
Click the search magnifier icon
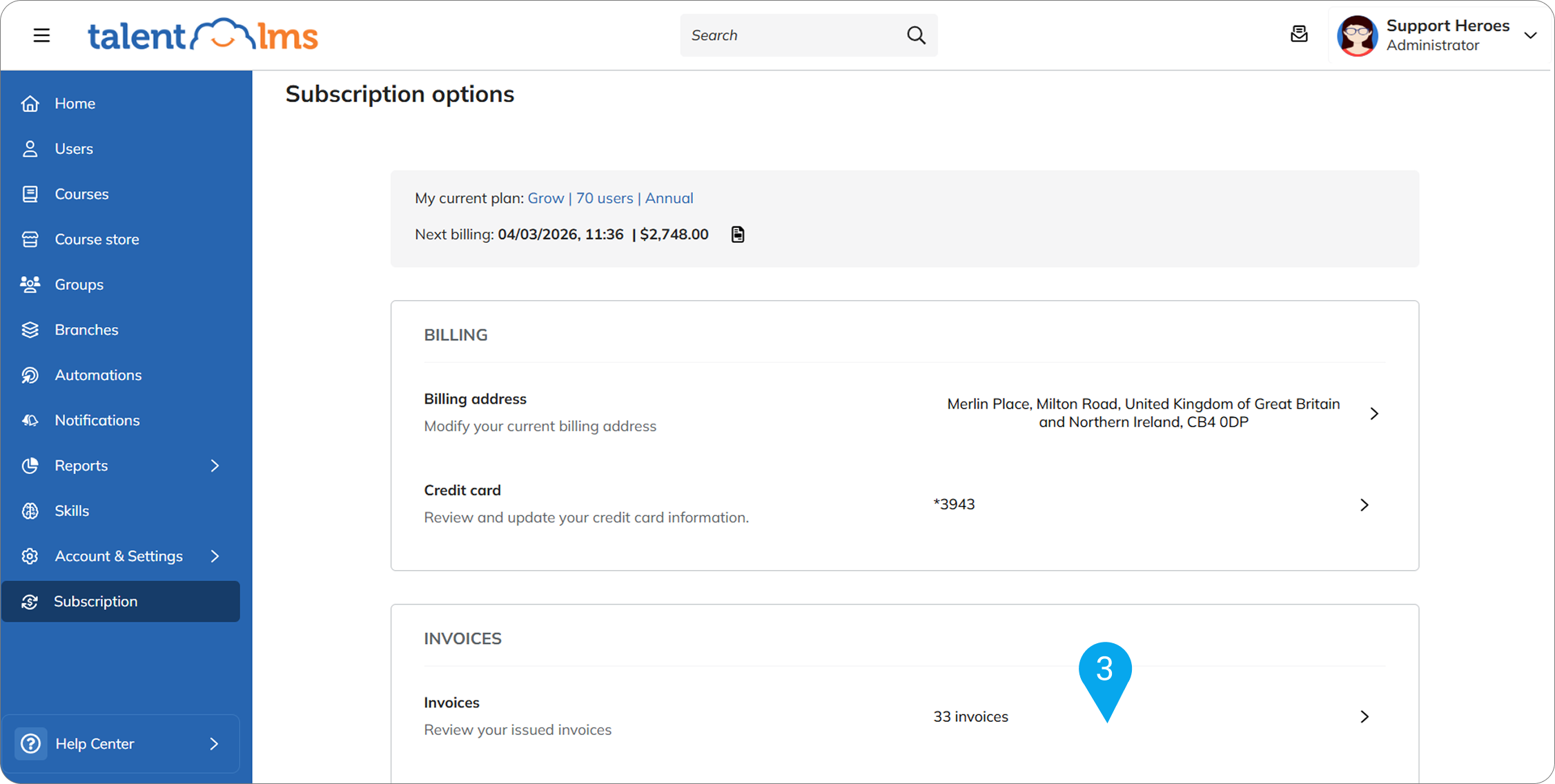point(916,35)
